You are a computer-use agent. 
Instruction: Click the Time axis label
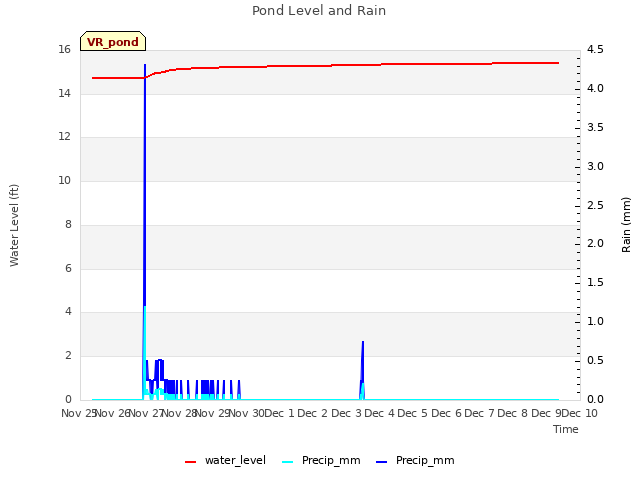tap(566, 429)
